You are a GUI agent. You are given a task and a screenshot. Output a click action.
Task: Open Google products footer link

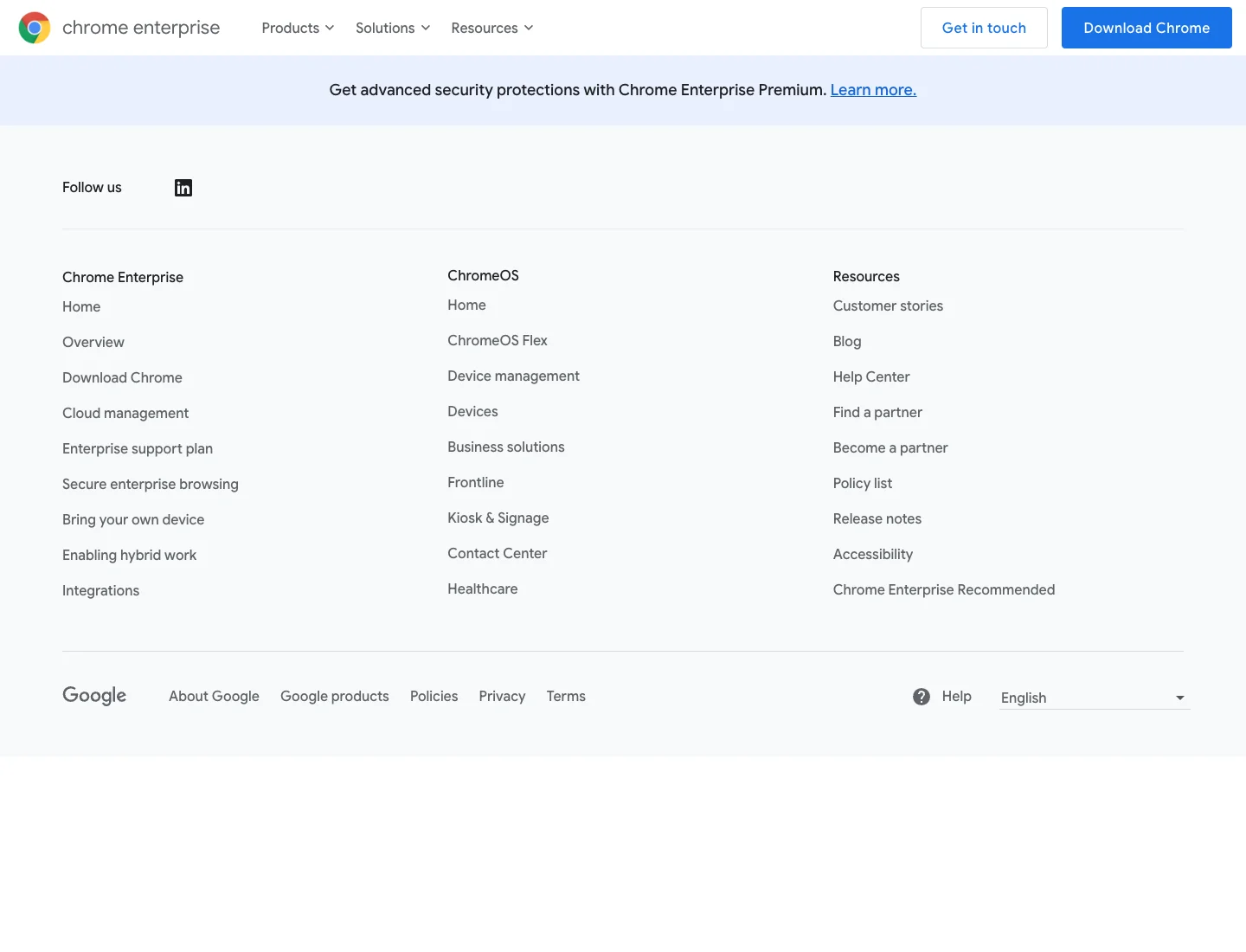335,696
